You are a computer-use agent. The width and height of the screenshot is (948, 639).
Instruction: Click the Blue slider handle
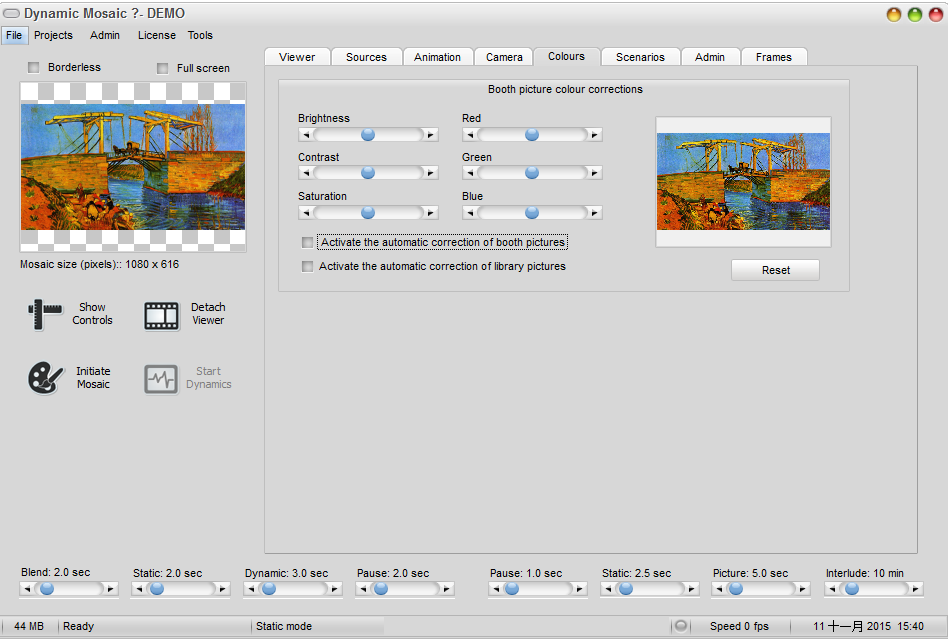point(532,213)
